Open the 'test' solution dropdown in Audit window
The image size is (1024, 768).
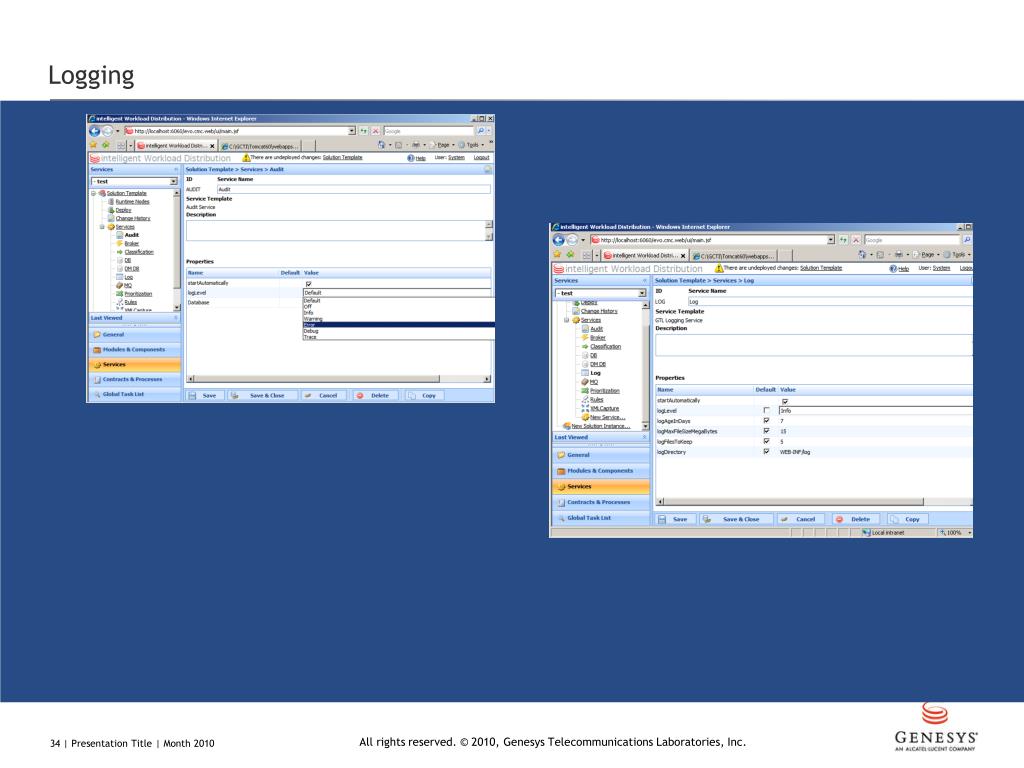point(174,182)
